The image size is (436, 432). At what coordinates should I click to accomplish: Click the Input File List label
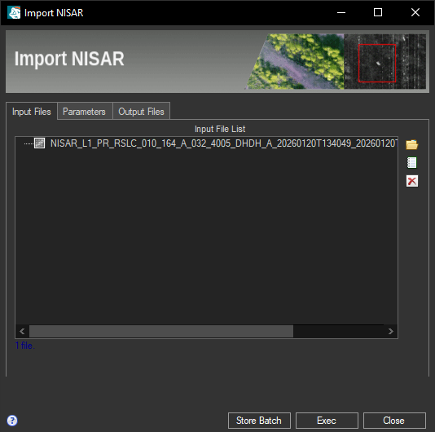pos(220,129)
